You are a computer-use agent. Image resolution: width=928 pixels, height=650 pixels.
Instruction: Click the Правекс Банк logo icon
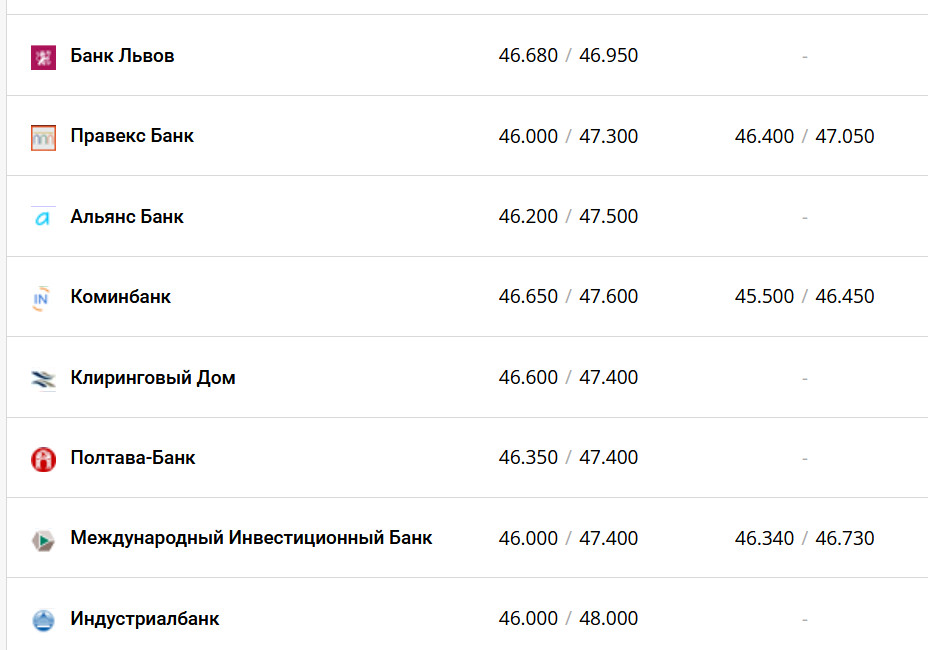click(x=43, y=137)
